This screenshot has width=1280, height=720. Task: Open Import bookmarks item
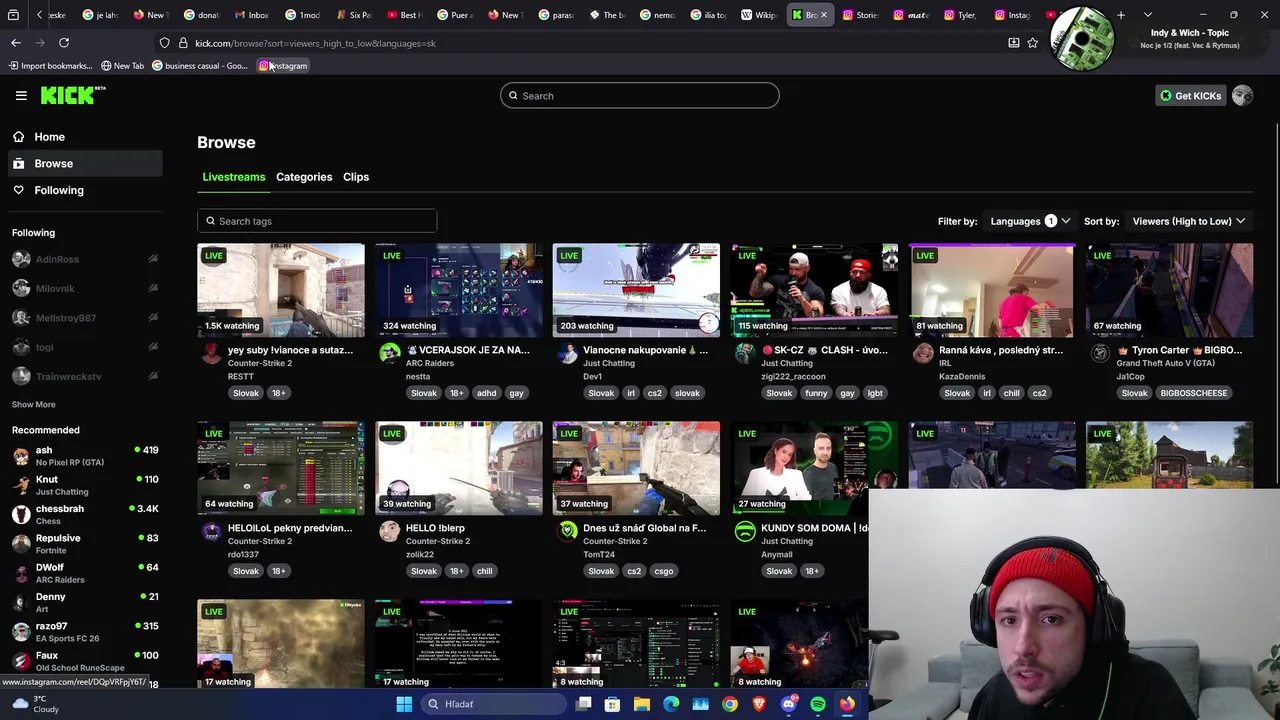[x=50, y=66]
